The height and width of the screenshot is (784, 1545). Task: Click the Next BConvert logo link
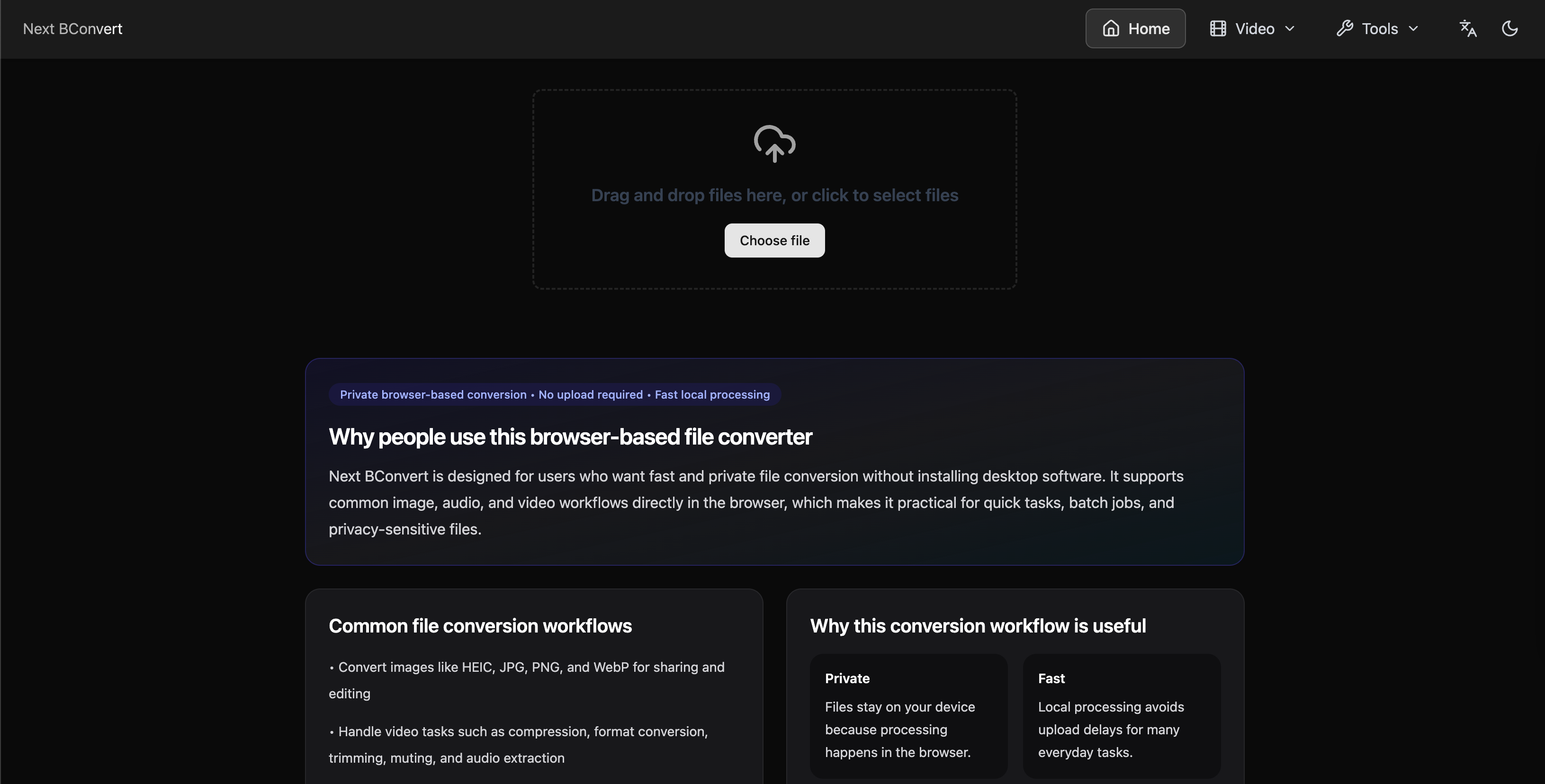[72, 29]
